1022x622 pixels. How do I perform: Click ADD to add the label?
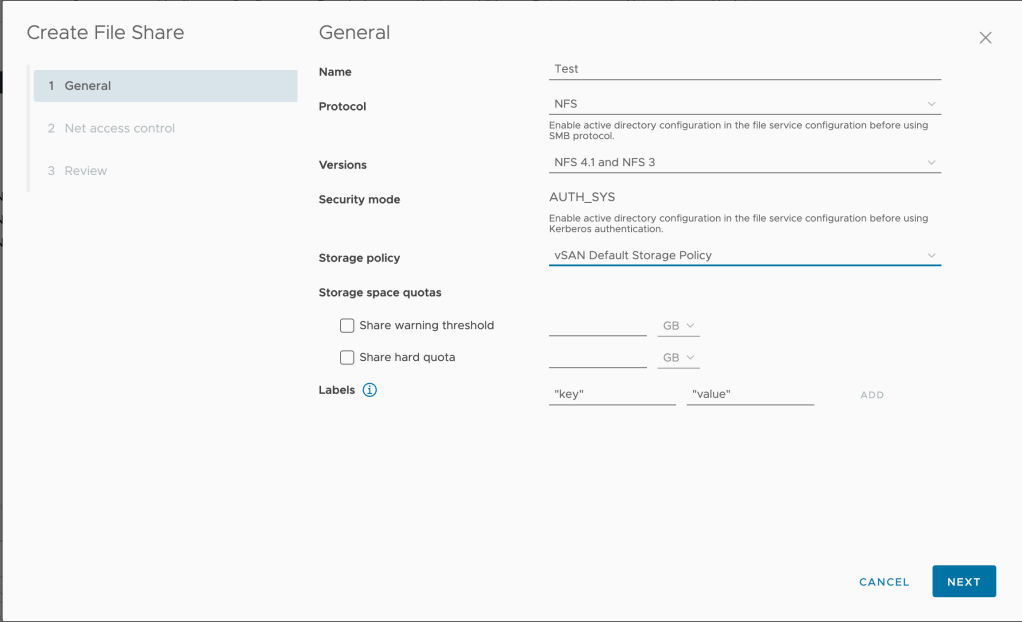tap(872, 395)
